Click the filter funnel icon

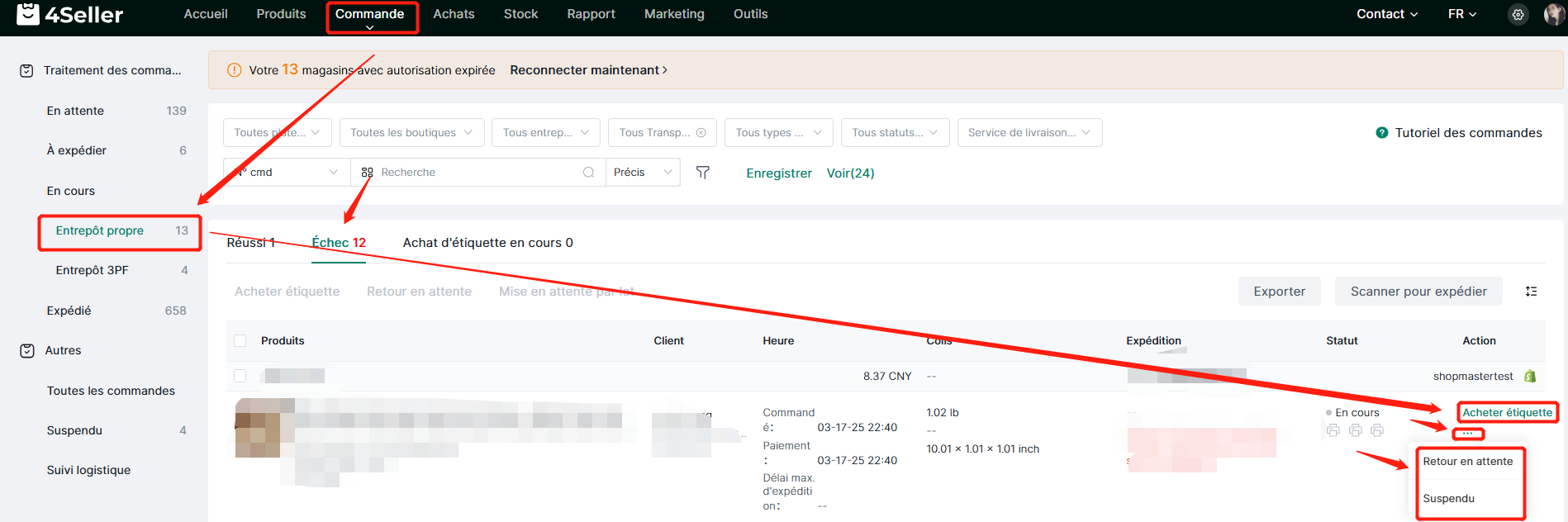[703, 173]
